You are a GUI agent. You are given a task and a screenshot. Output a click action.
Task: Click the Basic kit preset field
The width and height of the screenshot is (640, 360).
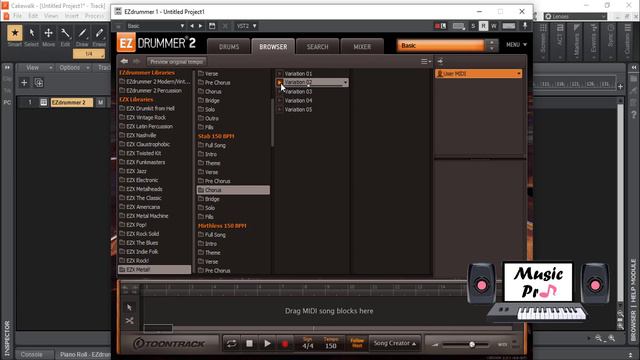441,45
